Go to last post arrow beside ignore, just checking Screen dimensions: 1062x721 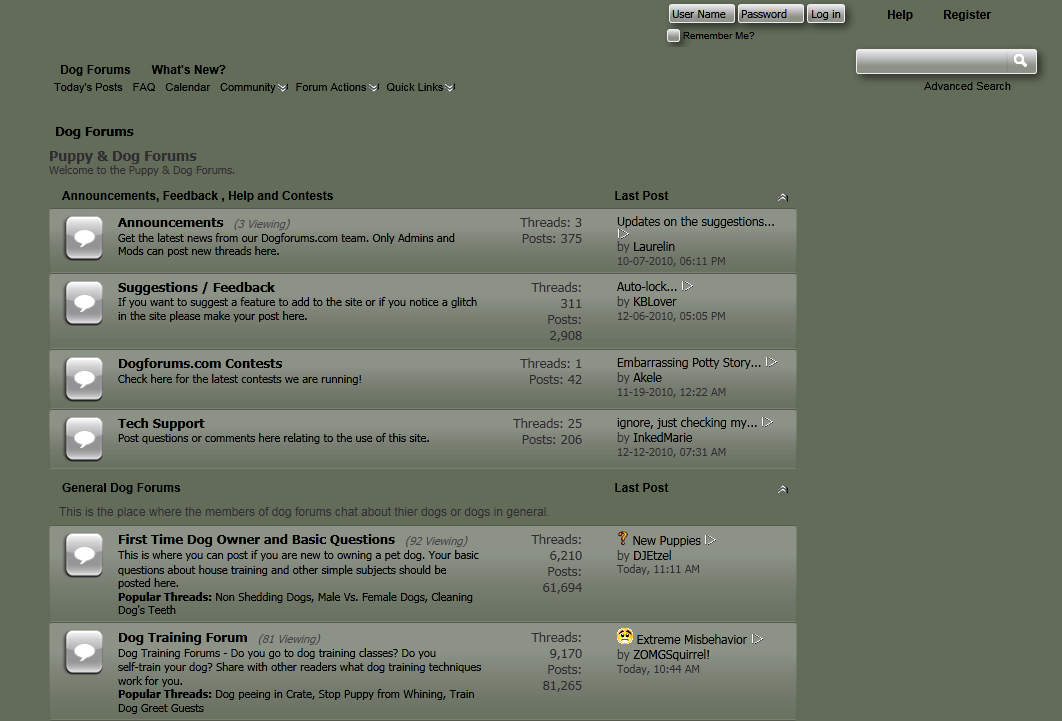pyautogui.click(x=767, y=422)
